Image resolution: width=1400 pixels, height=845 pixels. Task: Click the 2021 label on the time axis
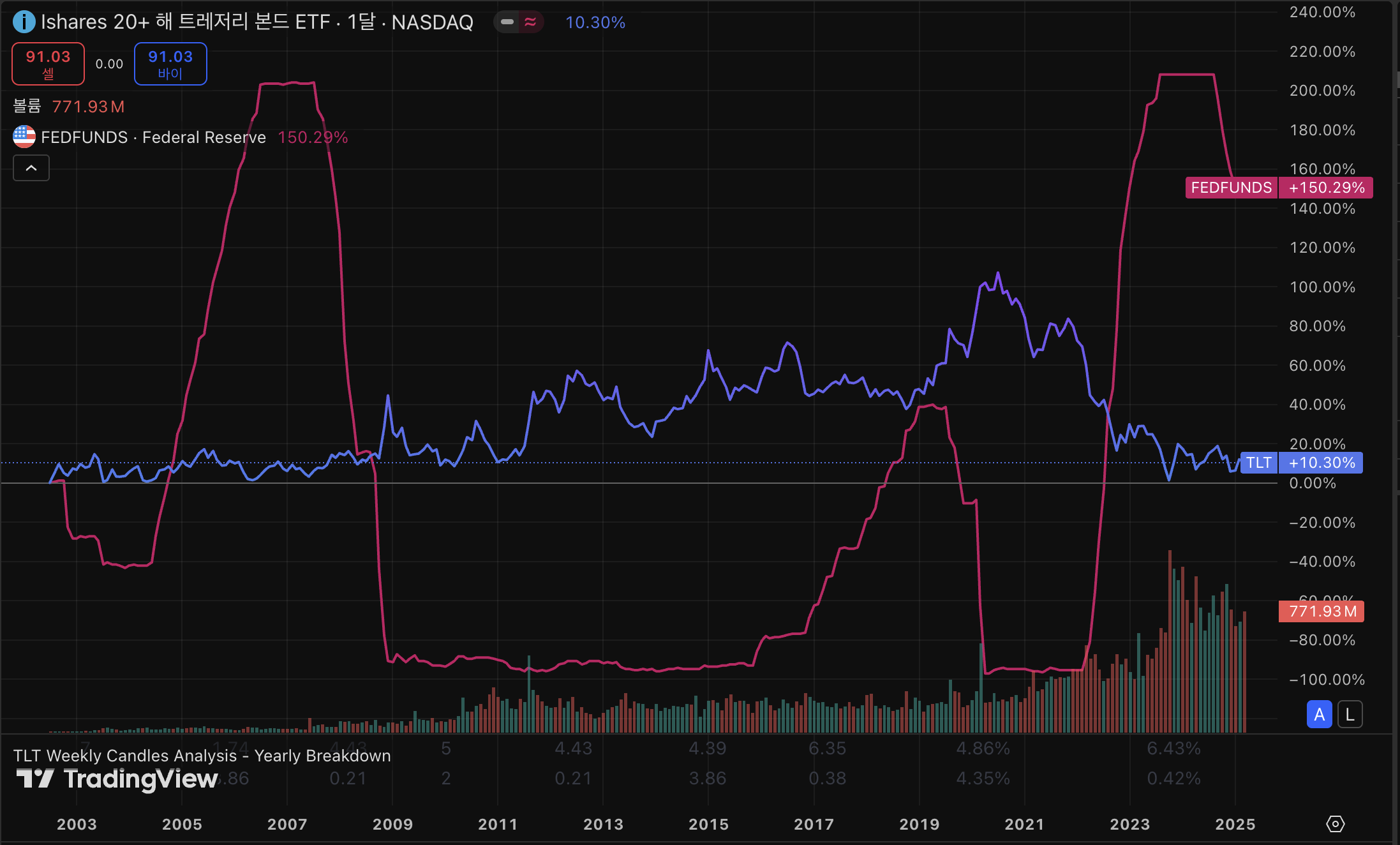tap(1024, 824)
